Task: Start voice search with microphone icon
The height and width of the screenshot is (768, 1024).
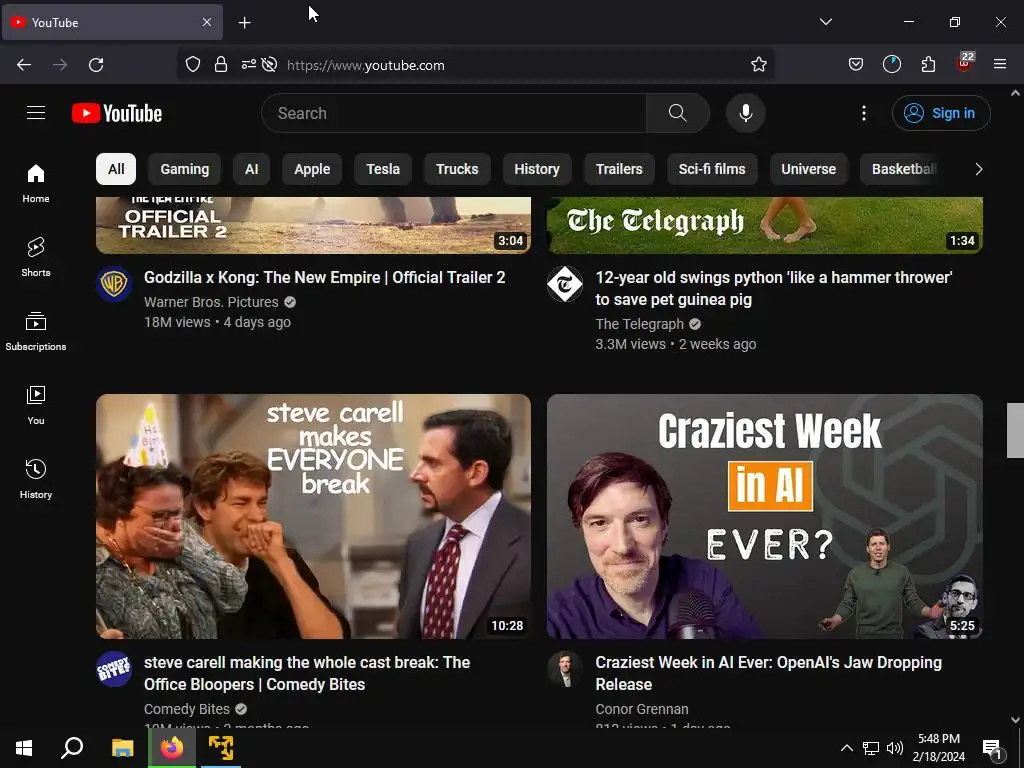Action: click(746, 113)
